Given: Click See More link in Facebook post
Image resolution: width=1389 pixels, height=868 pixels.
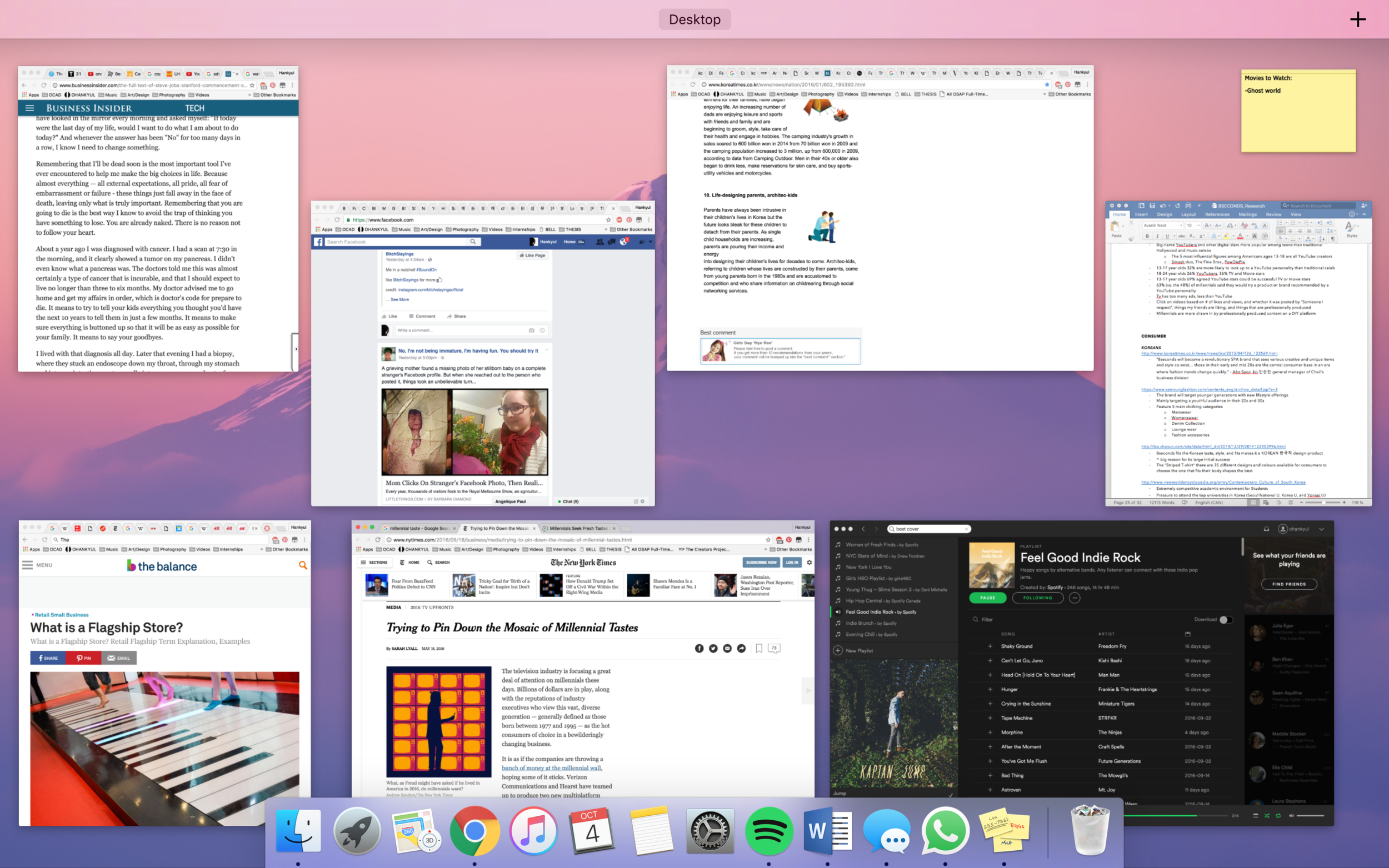Looking at the screenshot, I should 399,300.
